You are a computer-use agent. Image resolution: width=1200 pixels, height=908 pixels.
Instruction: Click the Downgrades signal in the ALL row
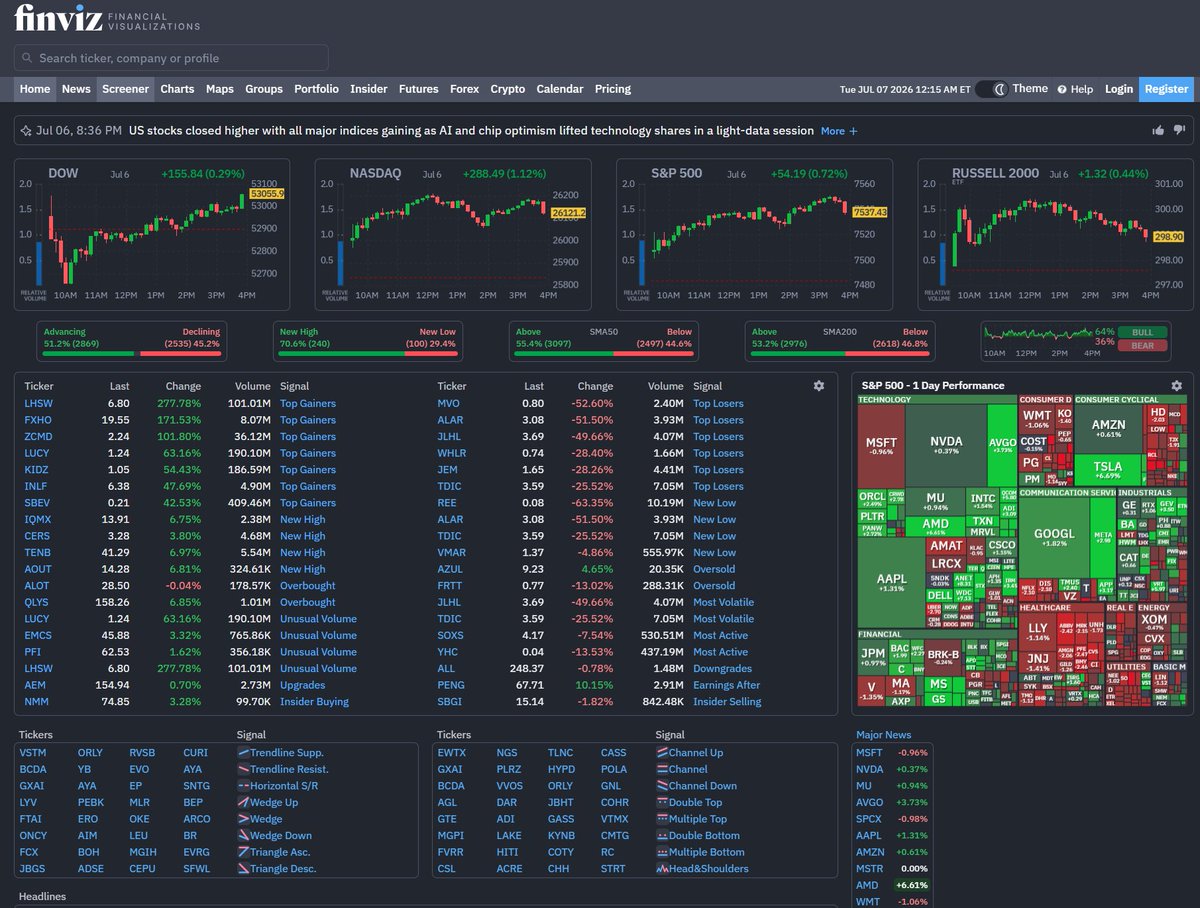(x=722, y=669)
